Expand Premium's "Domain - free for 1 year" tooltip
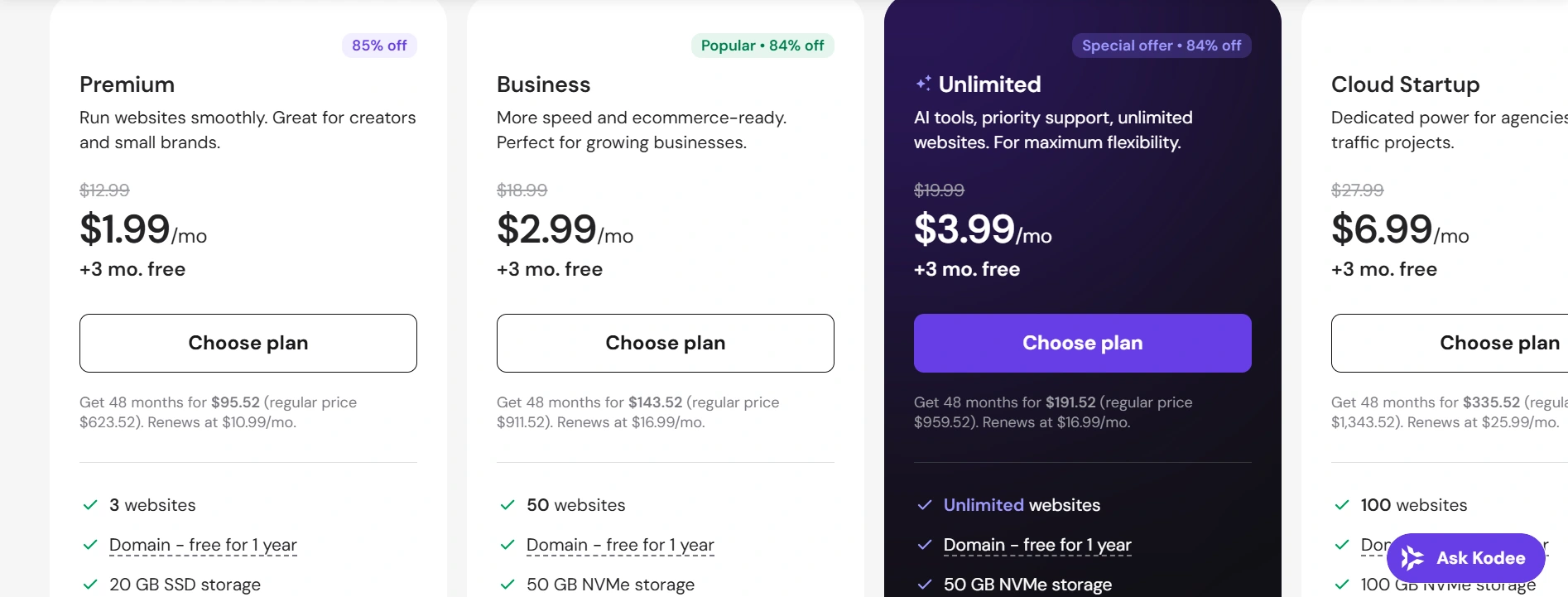This screenshot has width=1568, height=597. click(203, 545)
